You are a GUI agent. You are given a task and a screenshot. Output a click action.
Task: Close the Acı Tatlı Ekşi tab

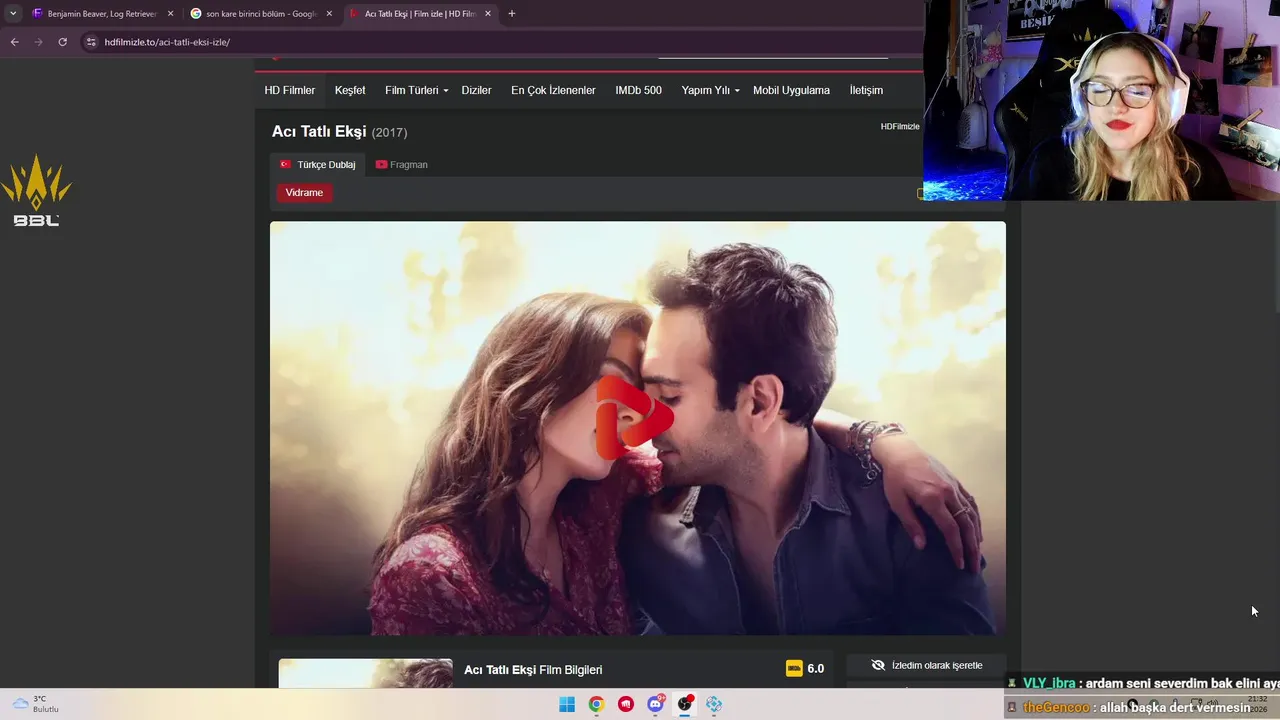click(x=487, y=14)
